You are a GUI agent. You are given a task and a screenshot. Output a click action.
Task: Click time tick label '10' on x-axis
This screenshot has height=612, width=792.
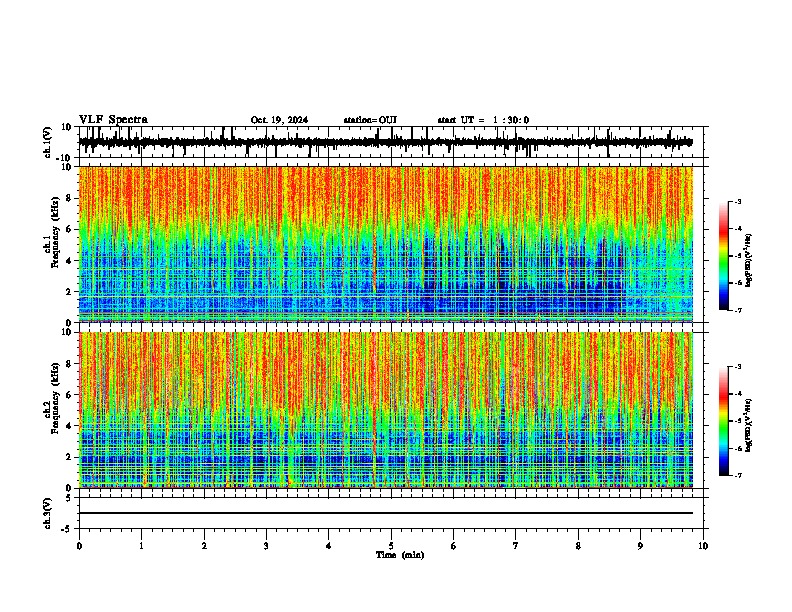pyautogui.click(x=703, y=546)
